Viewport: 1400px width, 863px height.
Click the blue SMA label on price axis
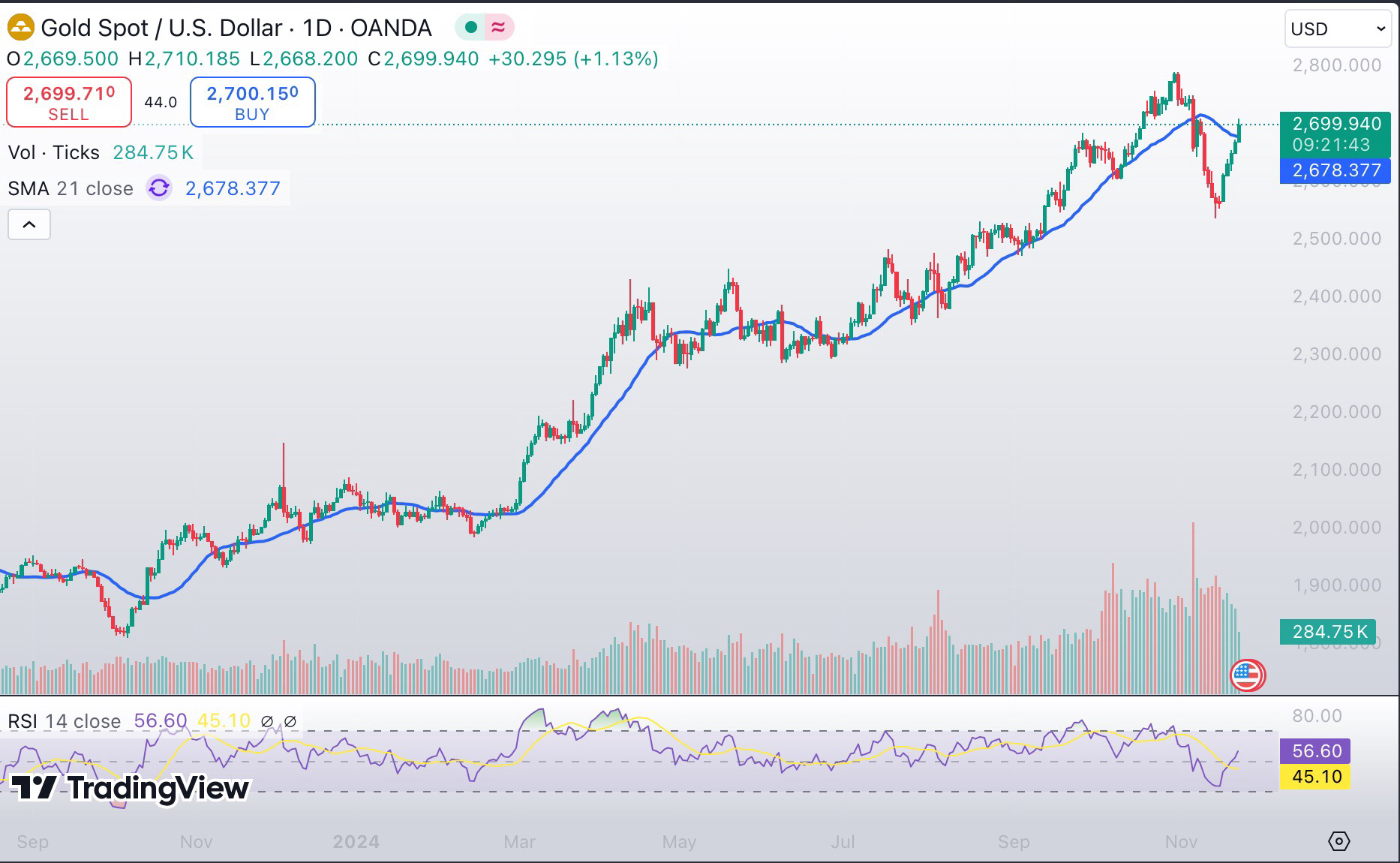coord(1335,170)
